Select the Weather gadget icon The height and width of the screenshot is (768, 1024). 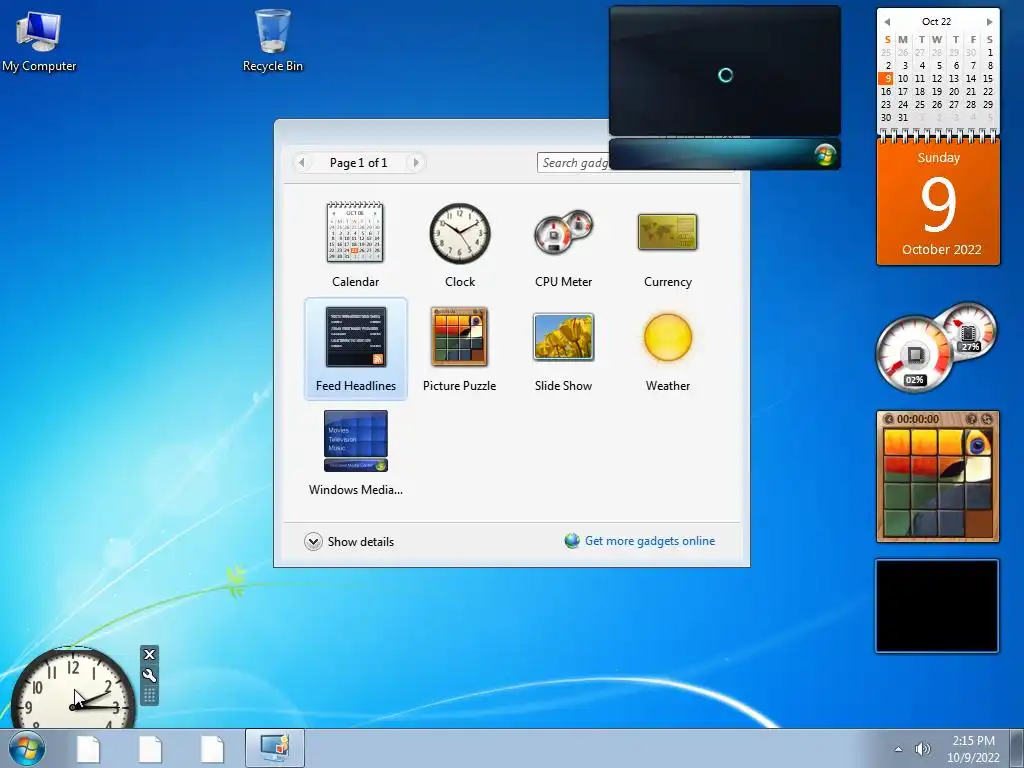[x=667, y=337]
